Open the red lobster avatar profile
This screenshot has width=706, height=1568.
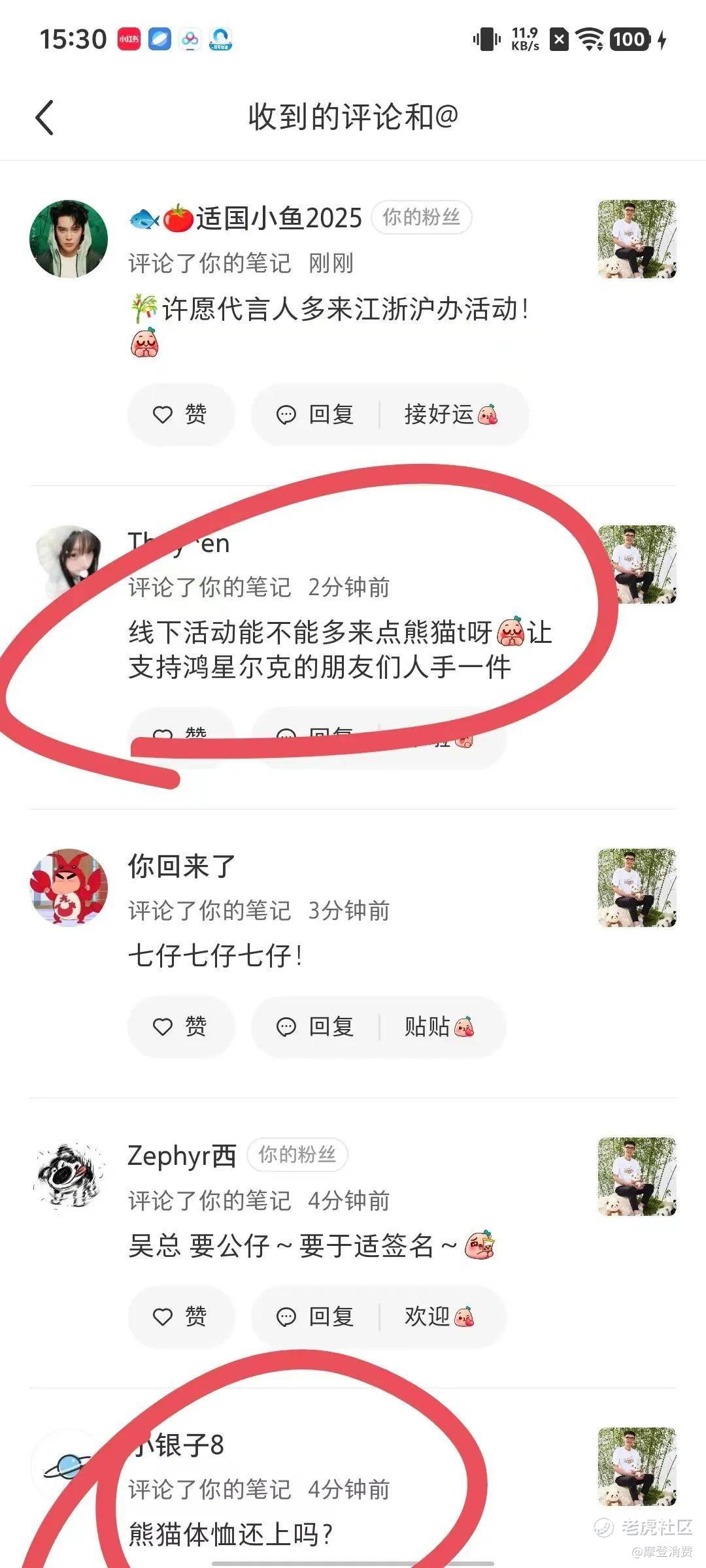point(69,887)
